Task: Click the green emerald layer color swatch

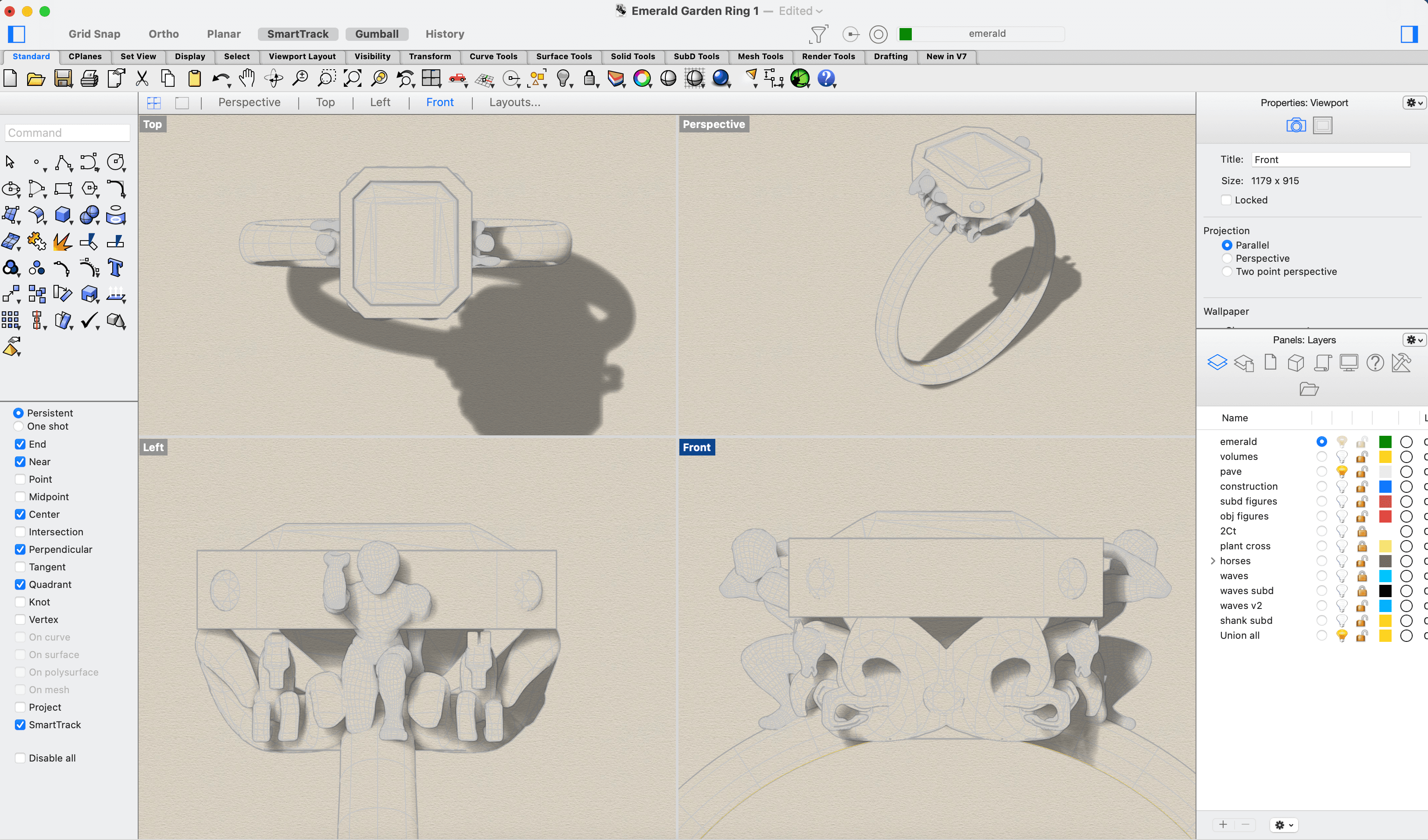Action: [1385, 442]
